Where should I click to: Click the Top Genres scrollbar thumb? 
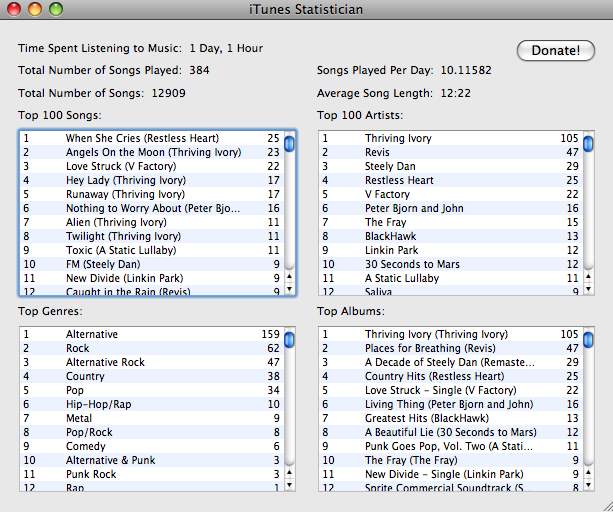289,339
